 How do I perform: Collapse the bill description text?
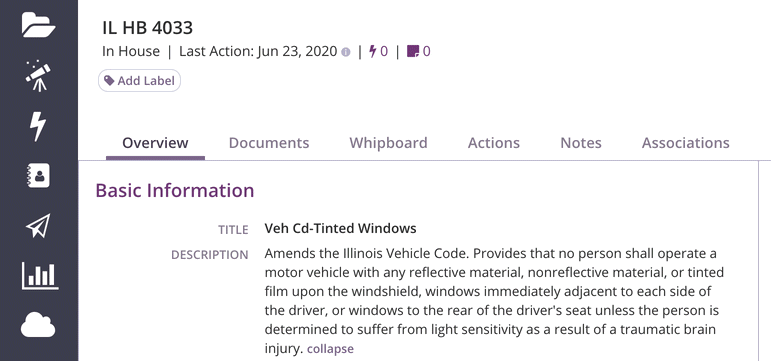pyautogui.click(x=330, y=349)
